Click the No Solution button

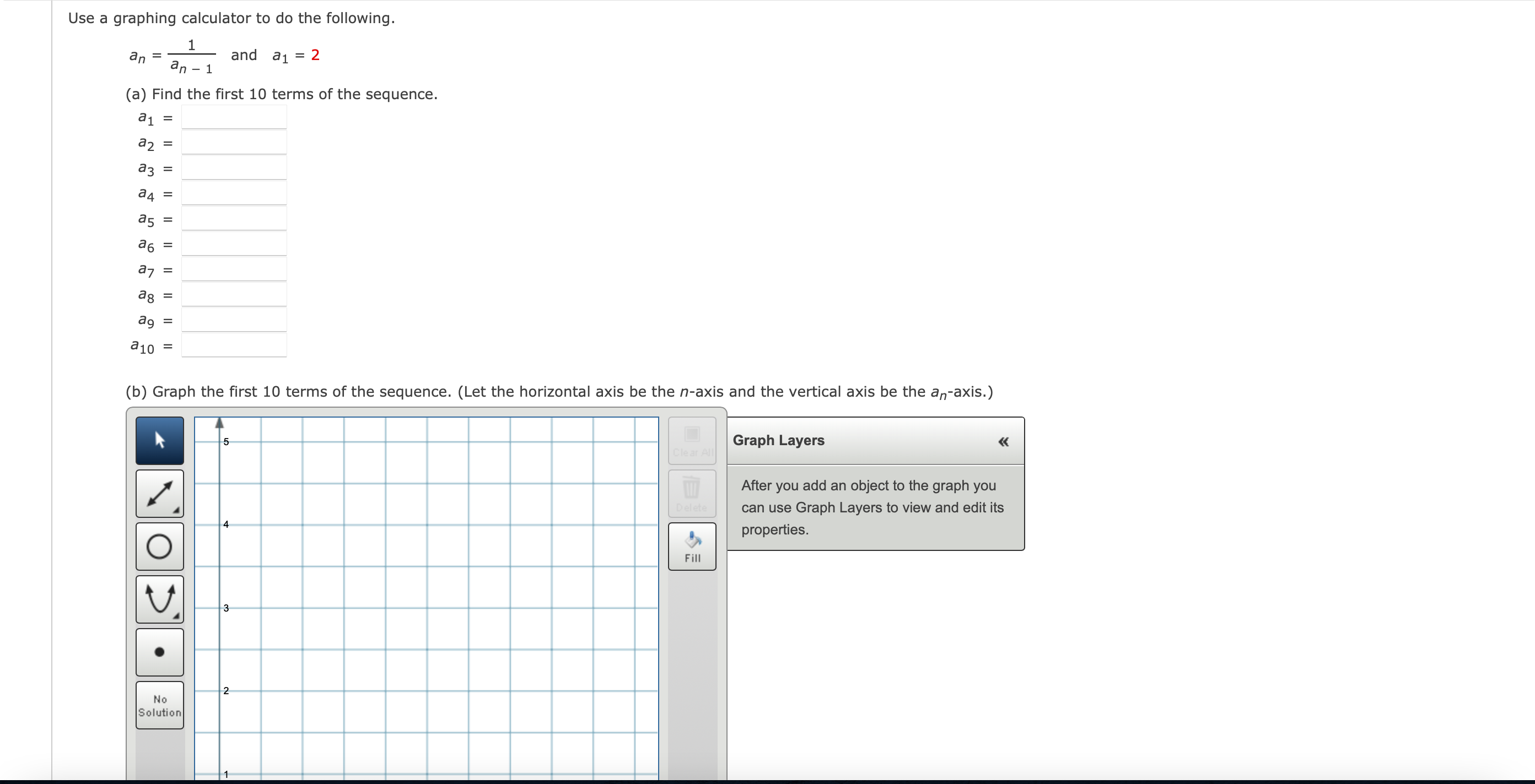pyautogui.click(x=159, y=704)
